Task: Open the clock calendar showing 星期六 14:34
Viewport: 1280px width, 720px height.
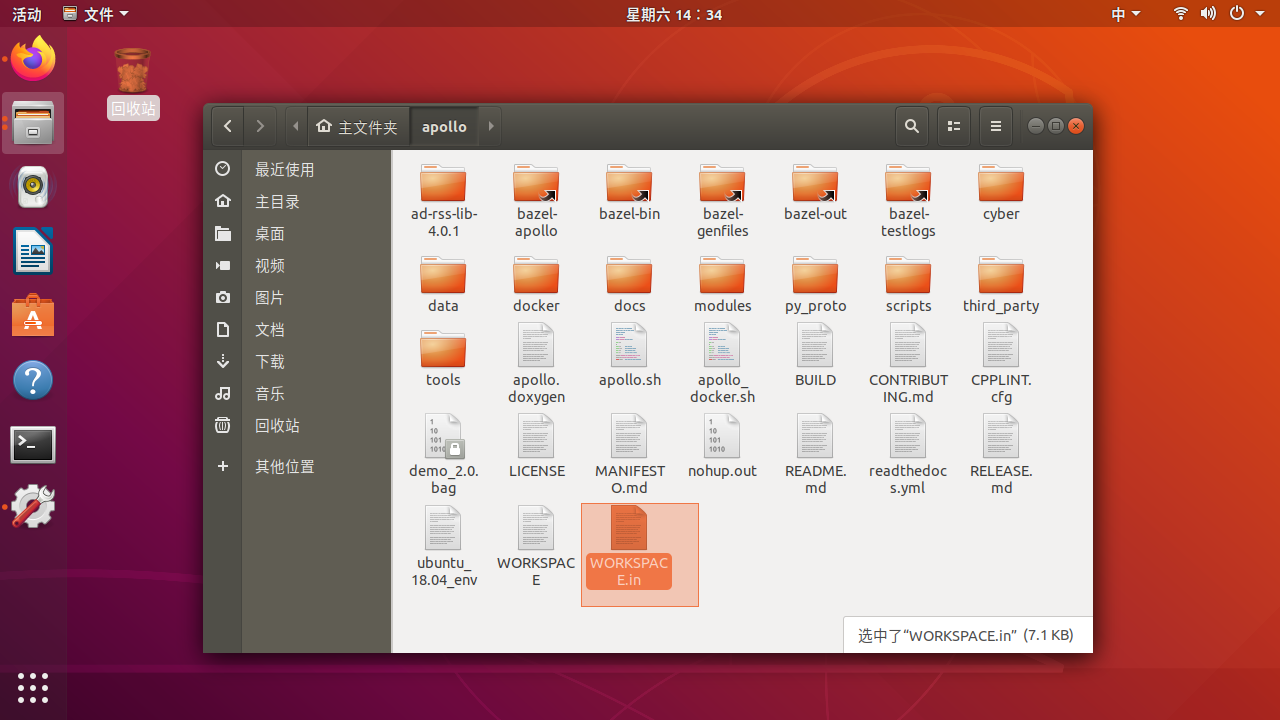Action: click(674, 14)
